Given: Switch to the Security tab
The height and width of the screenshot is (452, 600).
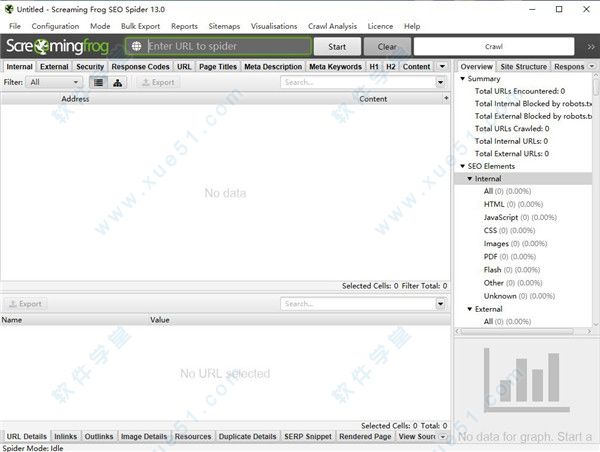Looking at the screenshot, I should 90,67.
